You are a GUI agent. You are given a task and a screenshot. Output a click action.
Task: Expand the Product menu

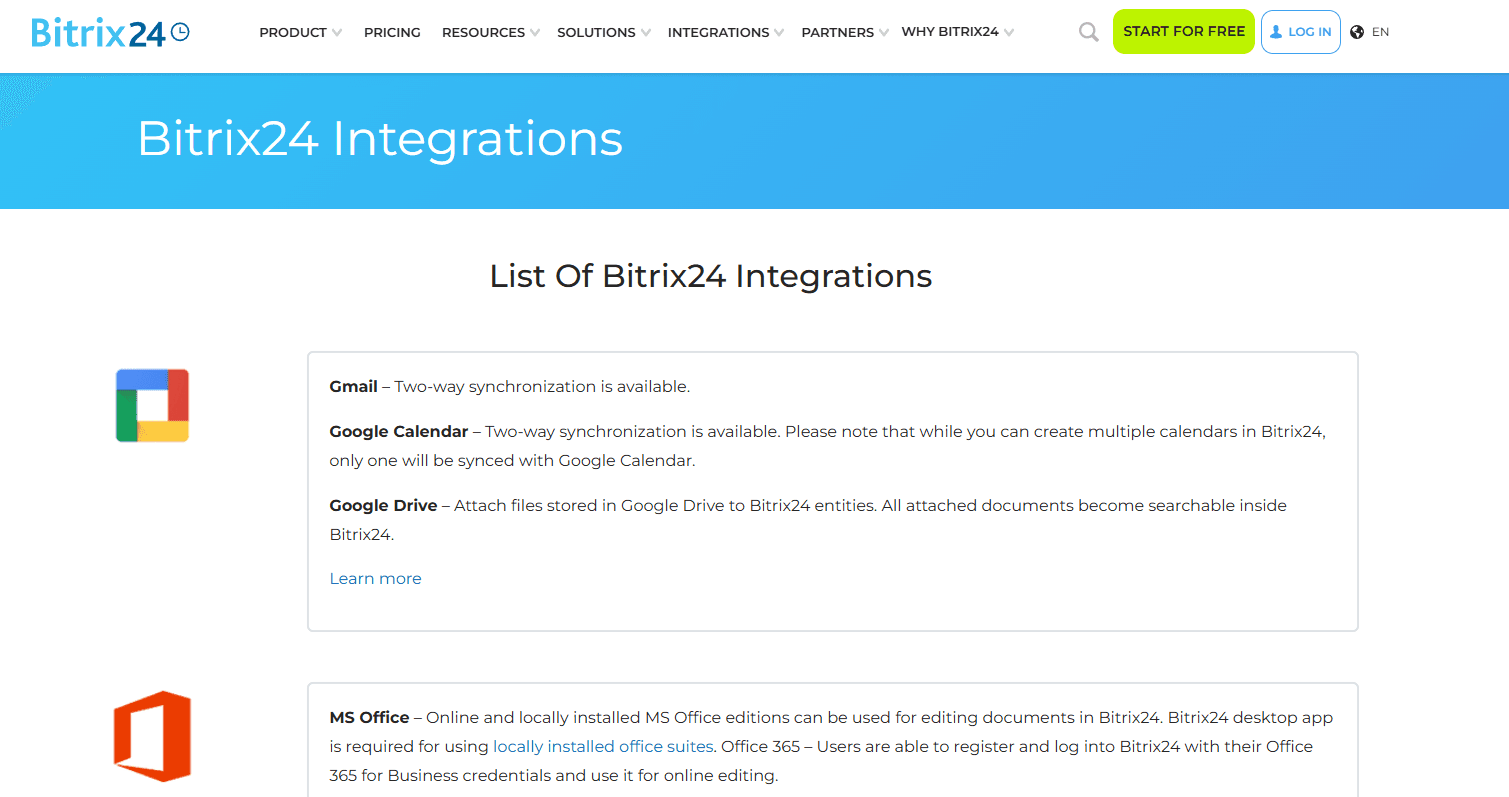pyautogui.click(x=300, y=32)
